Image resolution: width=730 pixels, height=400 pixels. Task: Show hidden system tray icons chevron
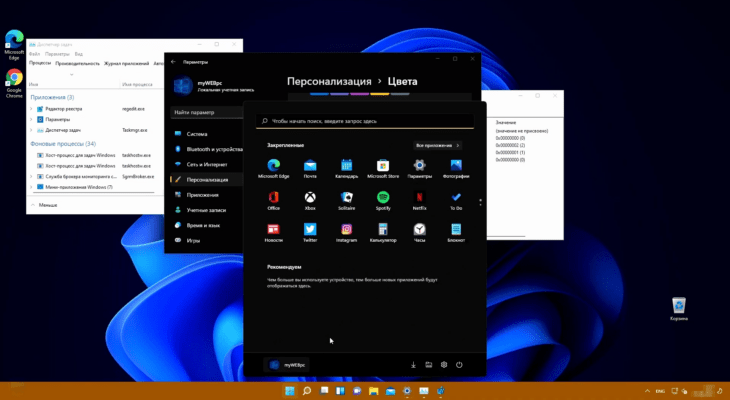tap(647, 391)
